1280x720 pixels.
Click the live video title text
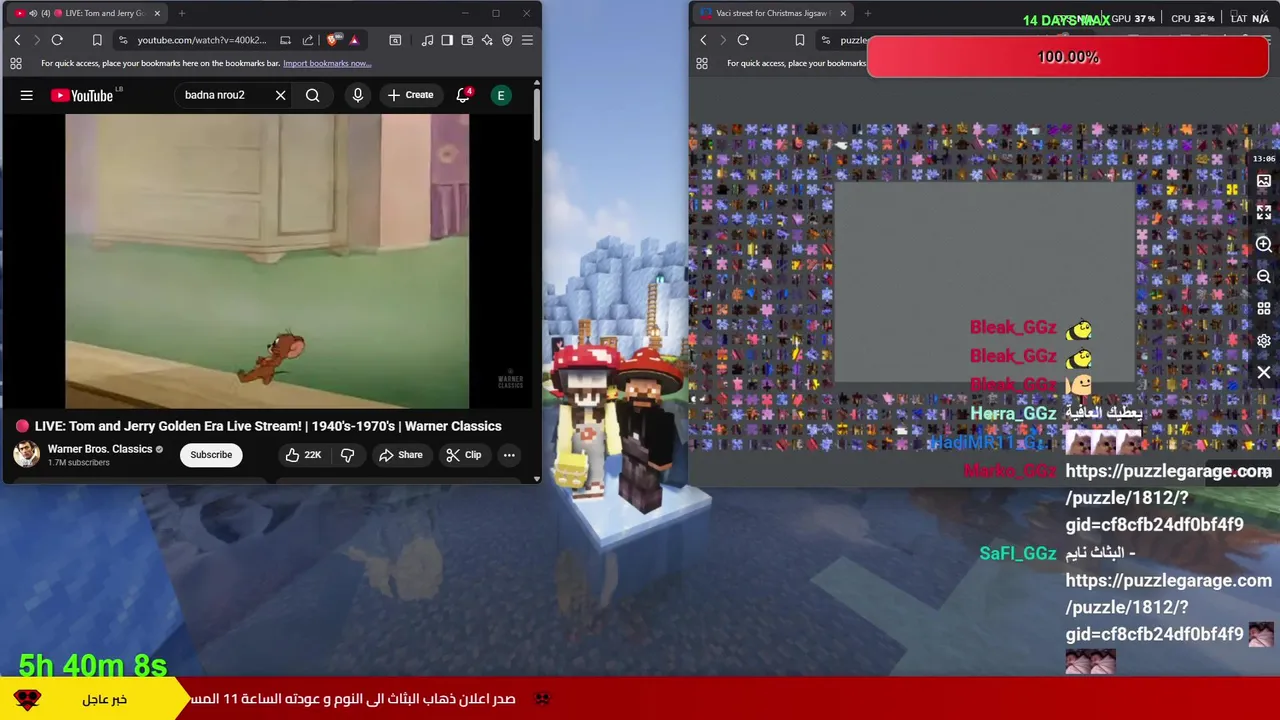point(268,426)
